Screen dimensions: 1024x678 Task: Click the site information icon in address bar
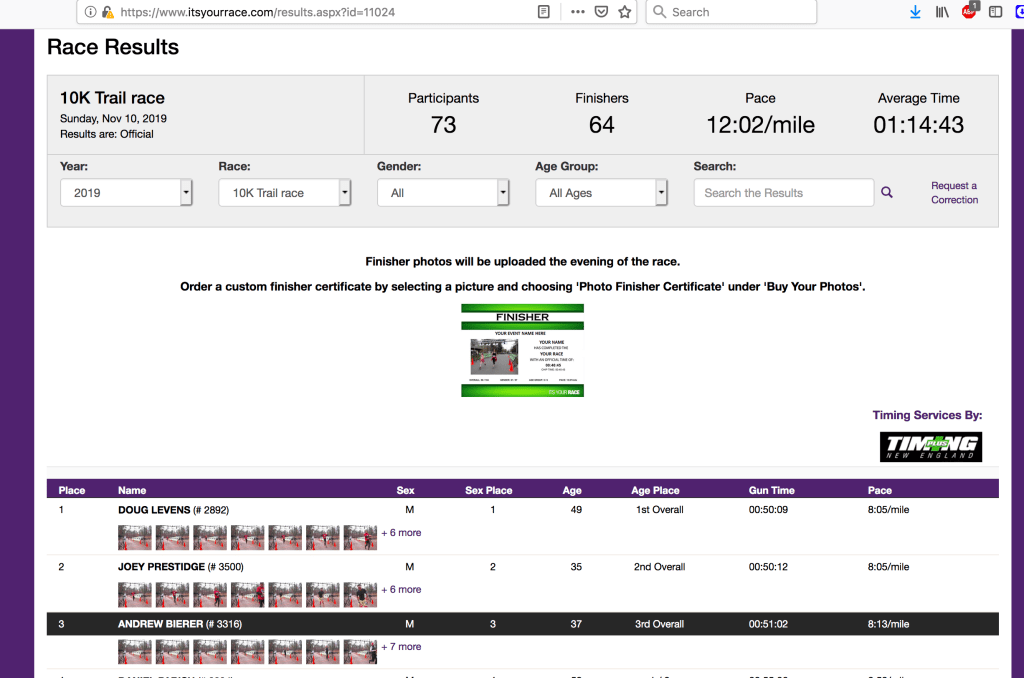coord(91,12)
